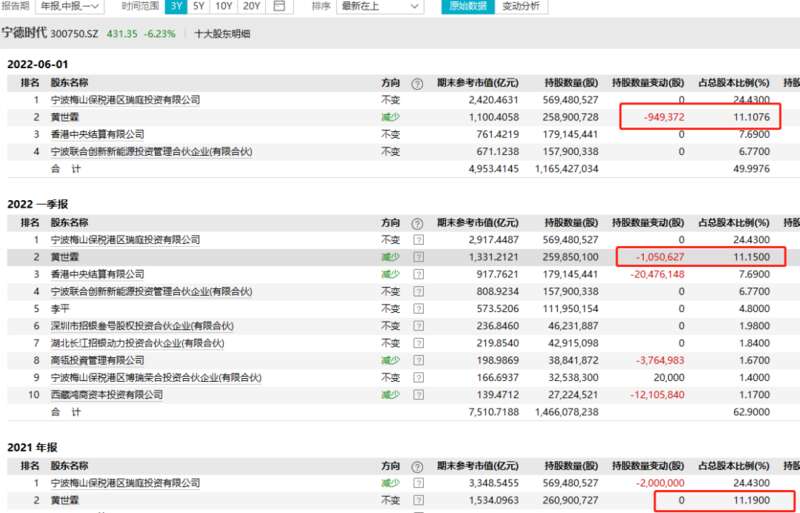Screen dimensions: 800x513
Task: Select the 5Y time range
Action: [x=199, y=6]
